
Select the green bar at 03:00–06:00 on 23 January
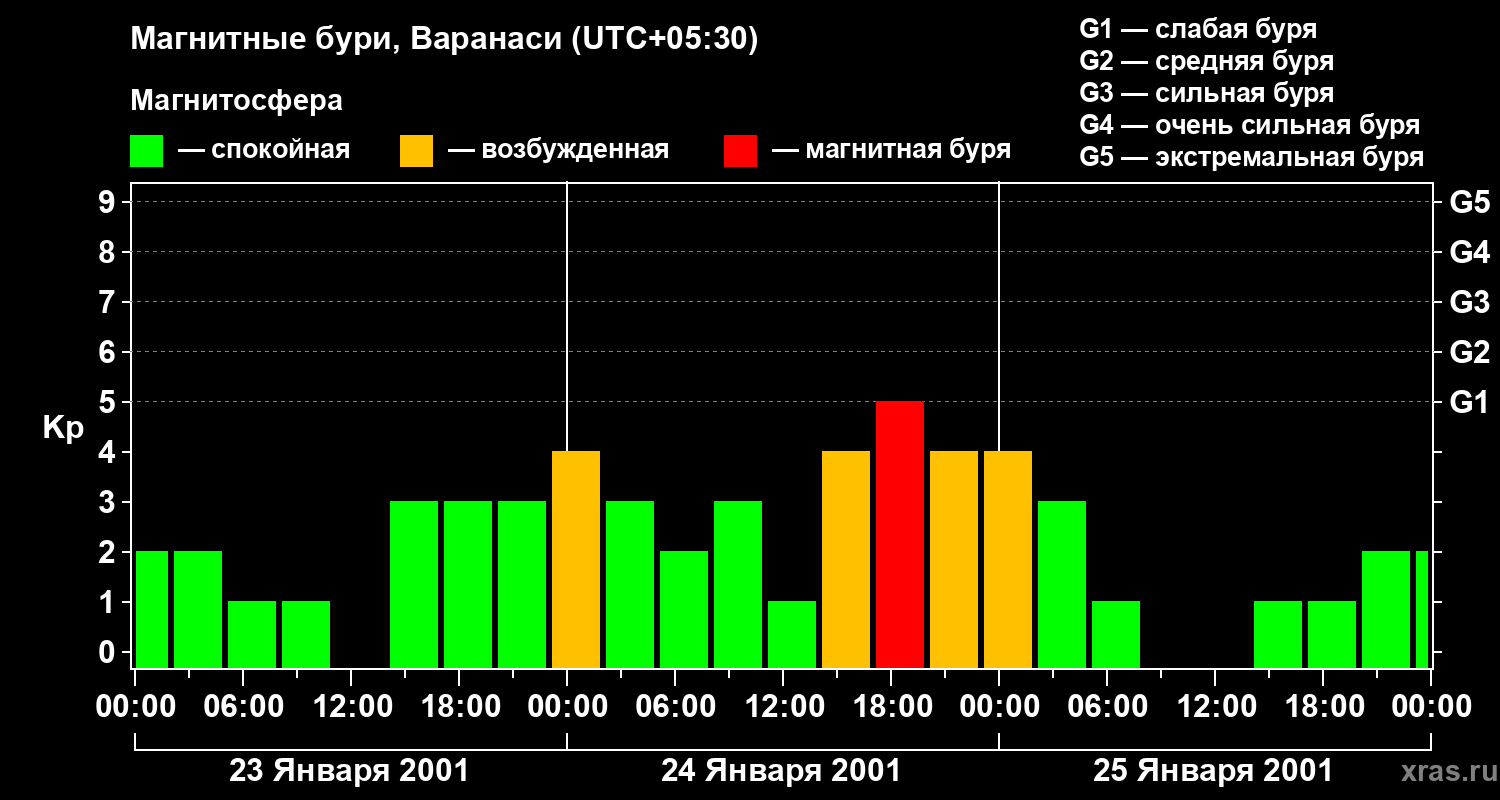pos(198,610)
